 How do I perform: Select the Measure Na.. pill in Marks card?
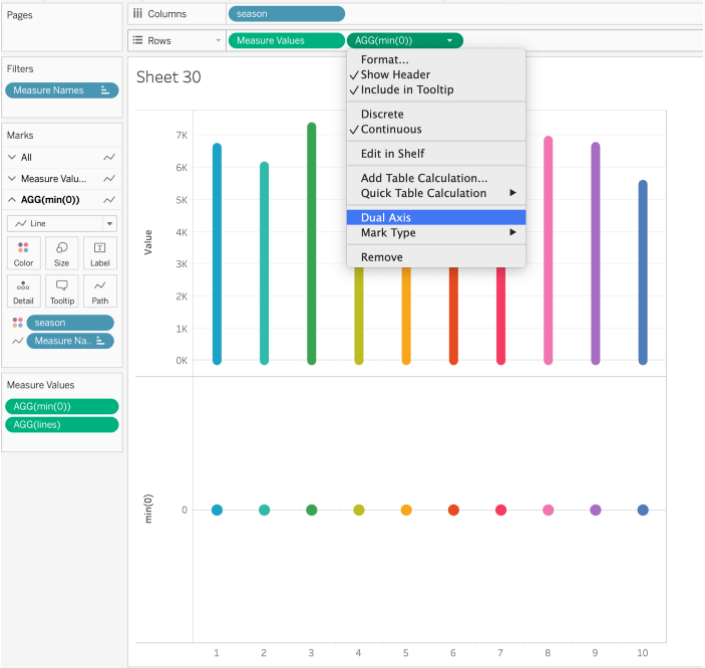click(70, 341)
